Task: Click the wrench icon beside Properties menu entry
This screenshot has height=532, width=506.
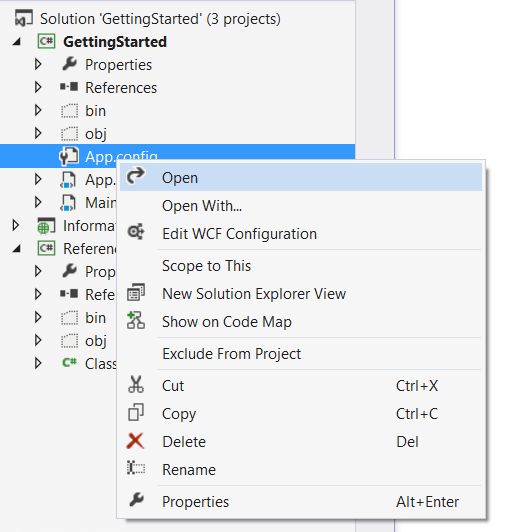Action: (x=136, y=500)
